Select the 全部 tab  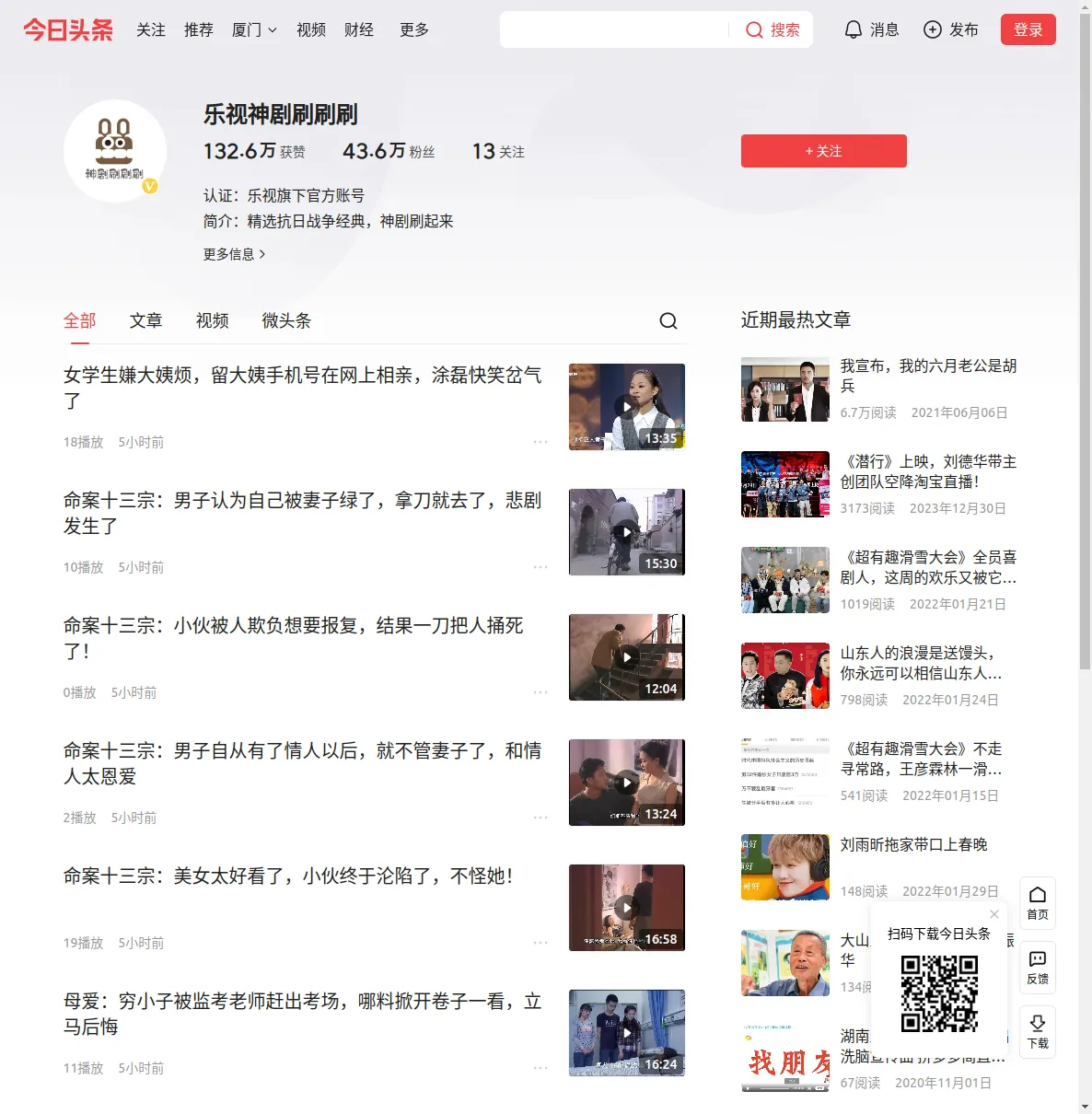80,320
